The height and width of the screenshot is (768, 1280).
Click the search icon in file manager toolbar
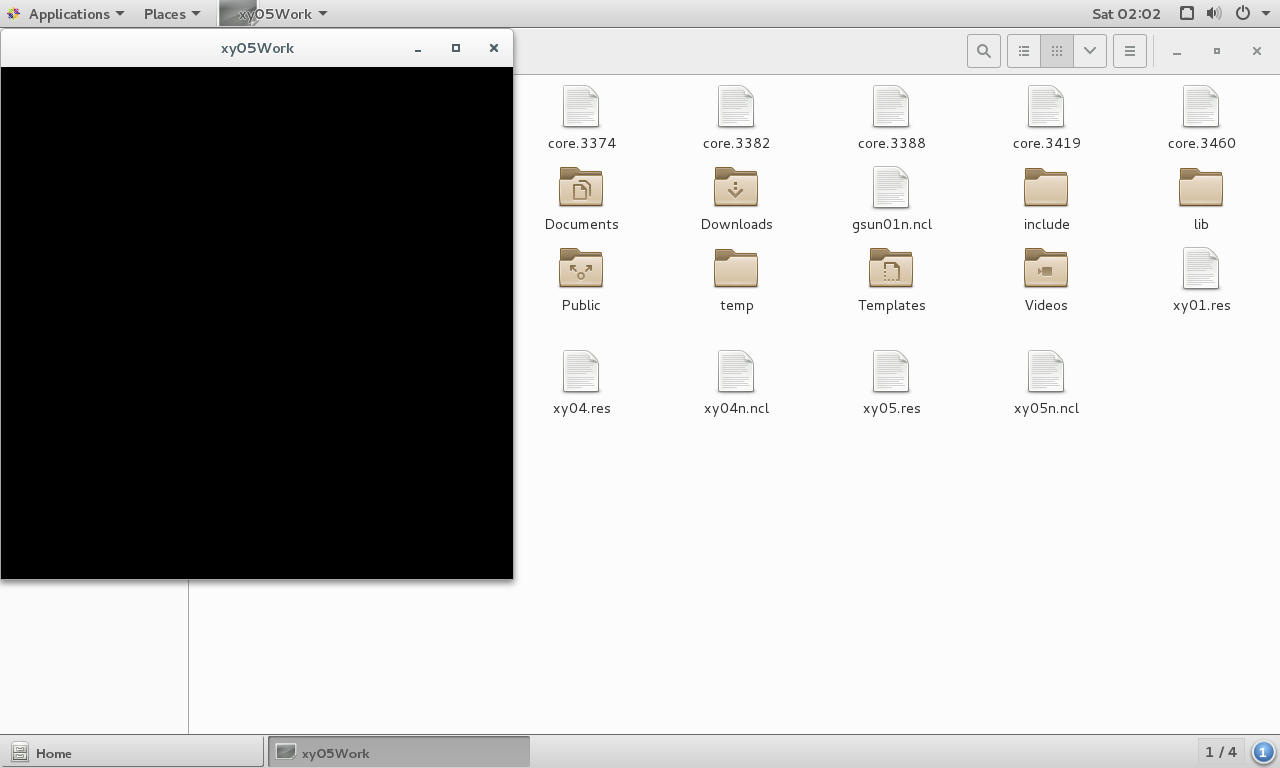pyautogui.click(x=983, y=51)
